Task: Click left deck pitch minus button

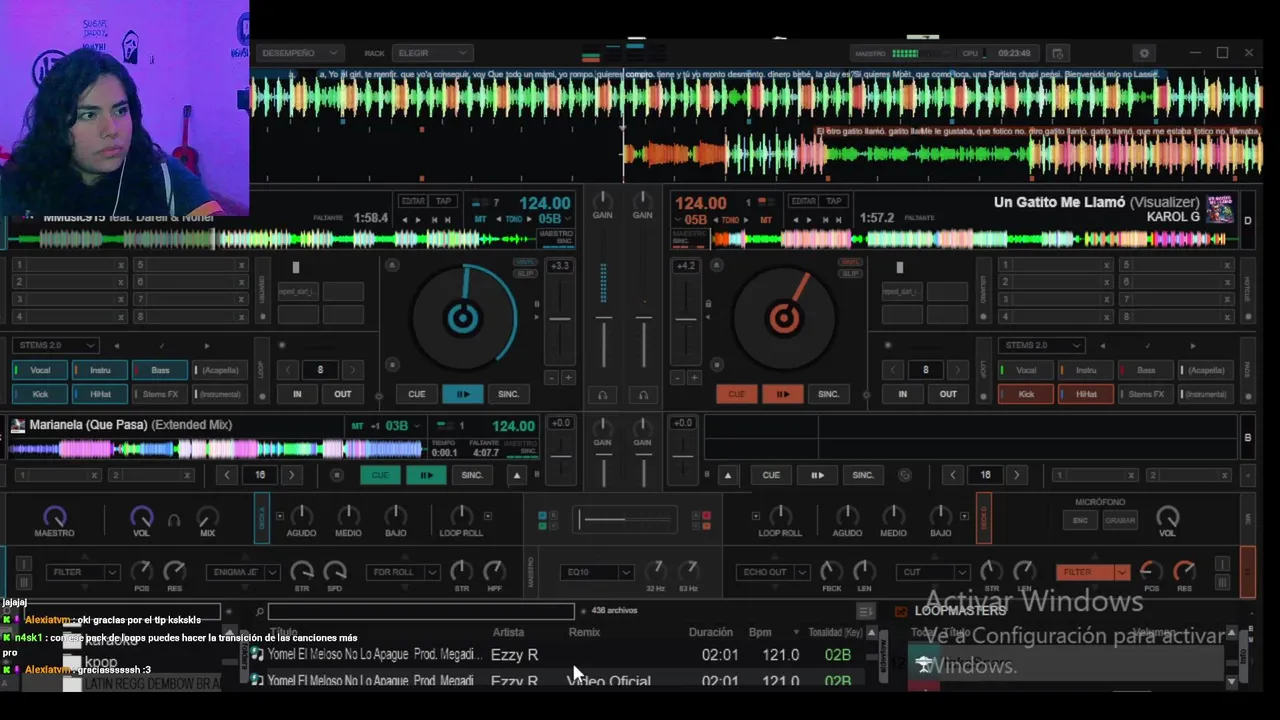Action: tap(551, 378)
